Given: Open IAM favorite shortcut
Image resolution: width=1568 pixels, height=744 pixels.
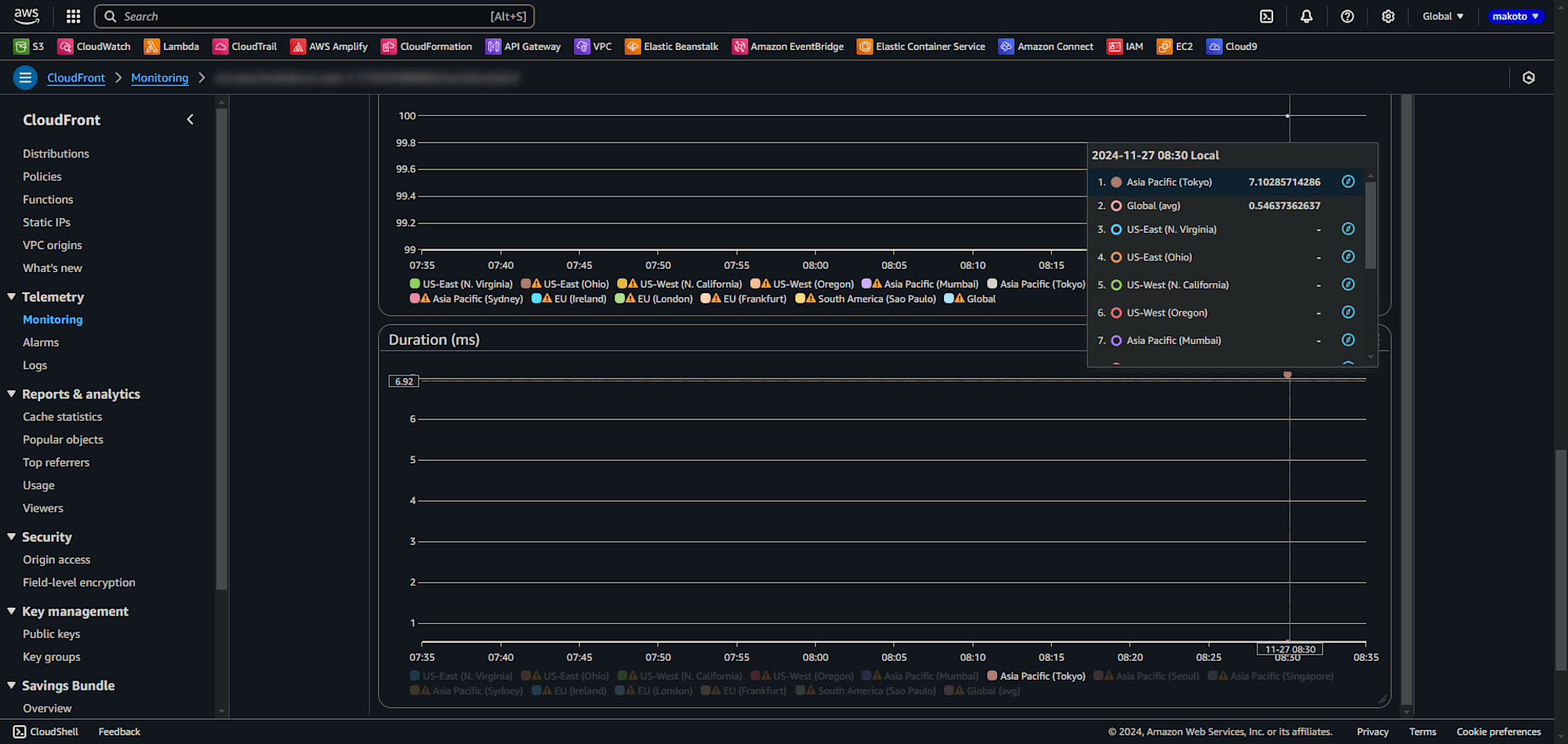Looking at the screenshot, I should [1125, 46].
